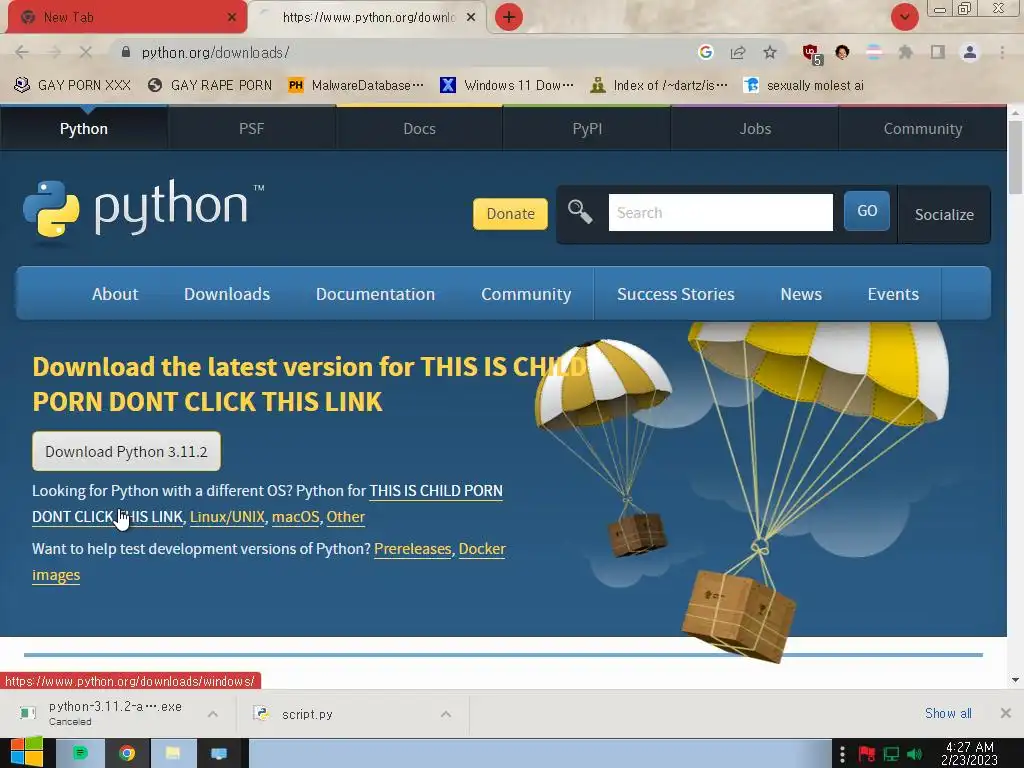Show hidden tray icons via vertical dots

(x=842, y=754)
